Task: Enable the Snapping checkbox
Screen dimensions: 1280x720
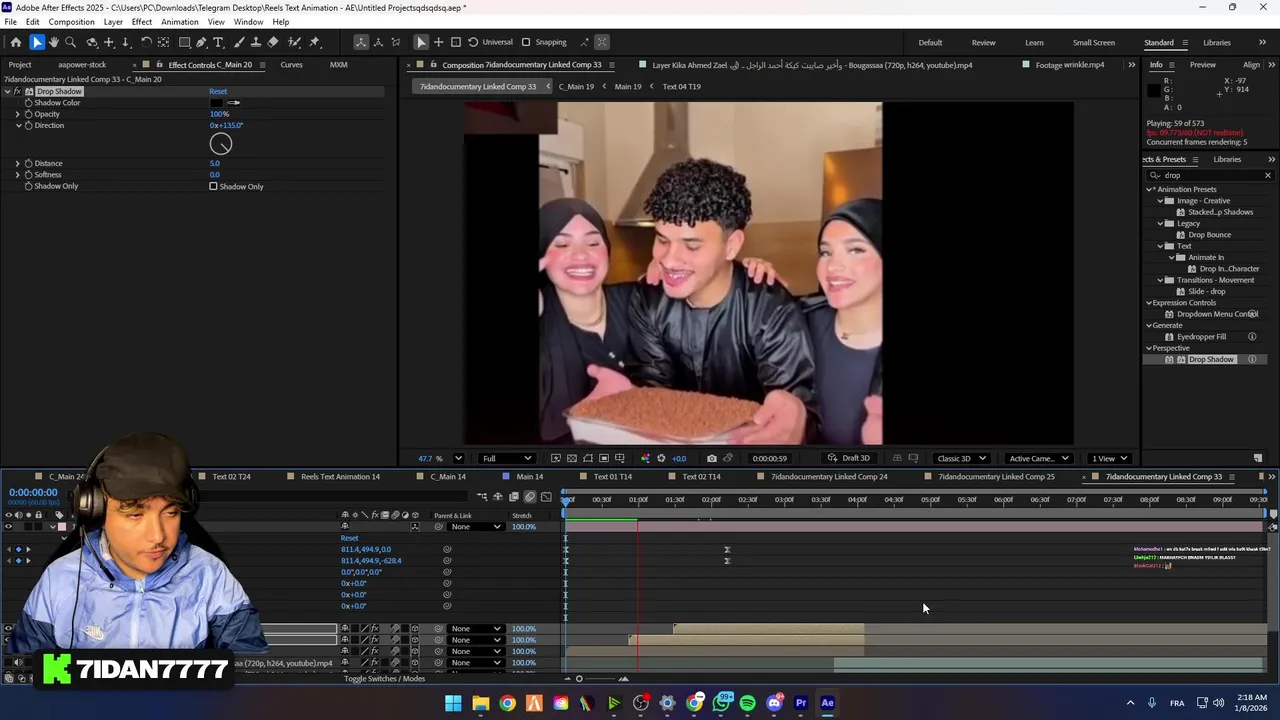Action: click(x=526, y=42)
